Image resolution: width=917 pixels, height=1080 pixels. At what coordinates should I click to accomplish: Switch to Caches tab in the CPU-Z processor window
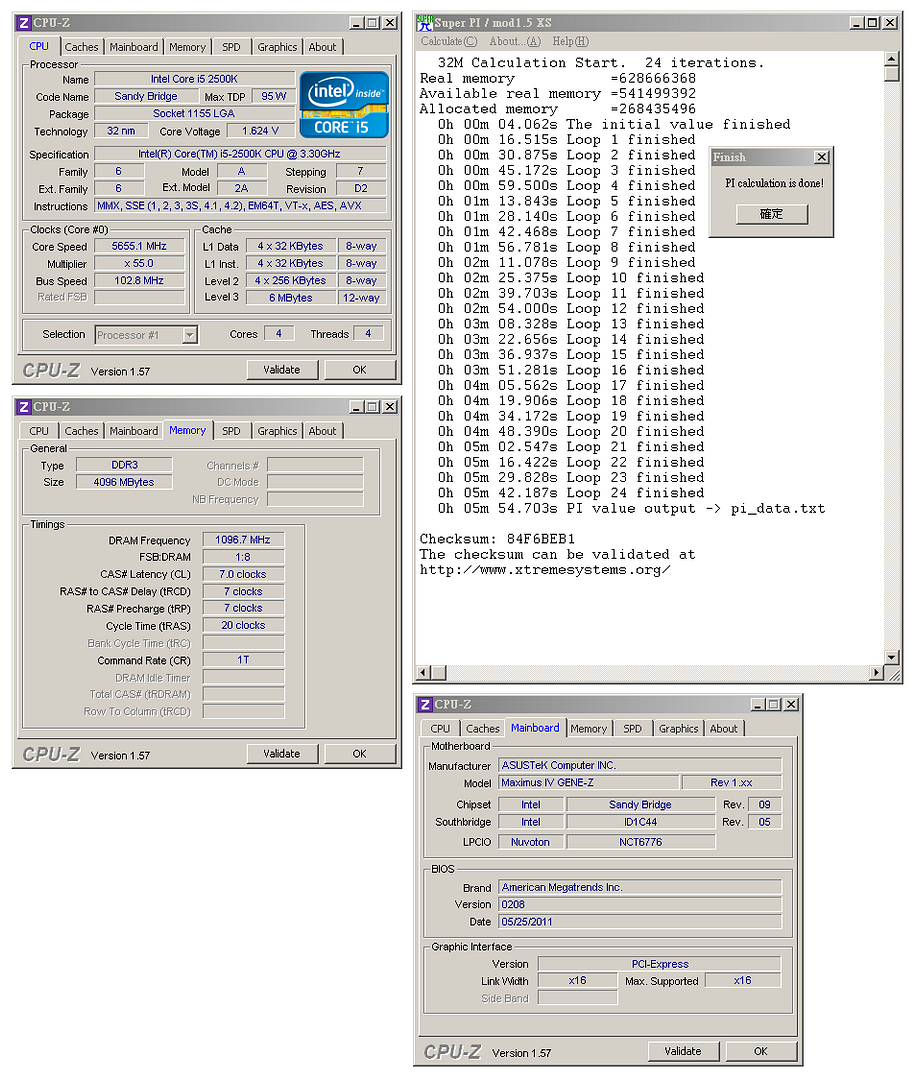click(81, 47)
